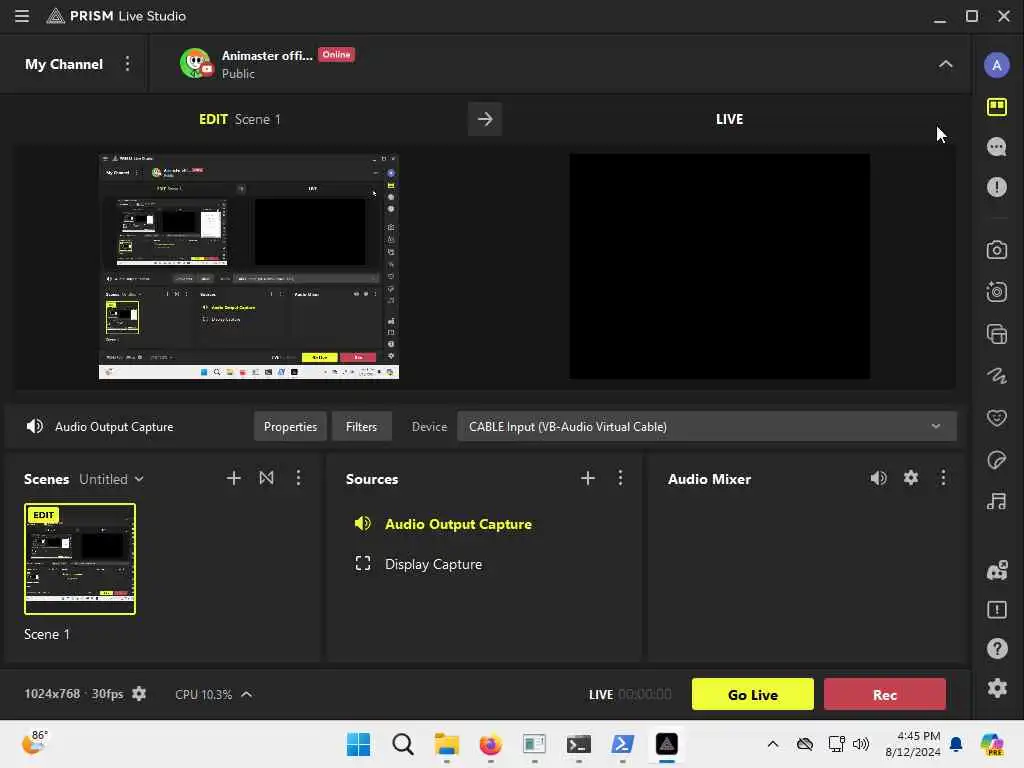Open Firefox from taskbar
Viewport: 1024px width, 768px height.
tap(490, 744)
